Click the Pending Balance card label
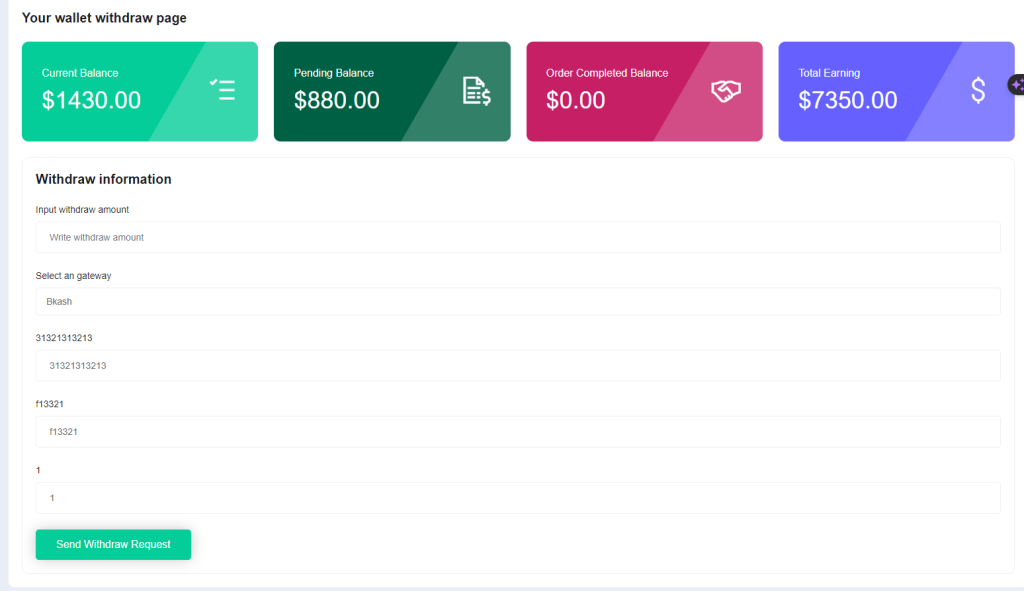The width and height of the screenshot is (1024, 591). [x=334, y=73]
